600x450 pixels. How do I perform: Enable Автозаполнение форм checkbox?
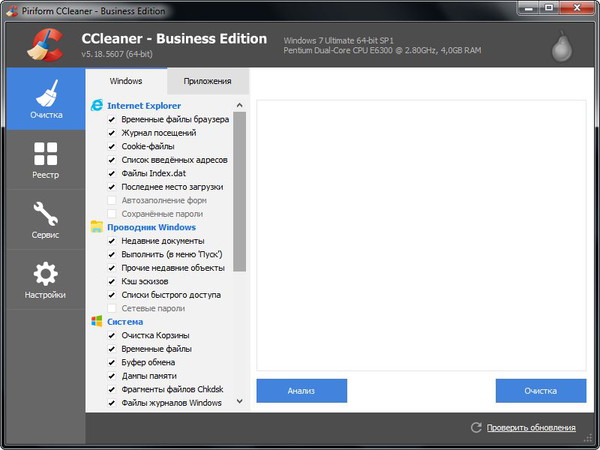(112, 200)
